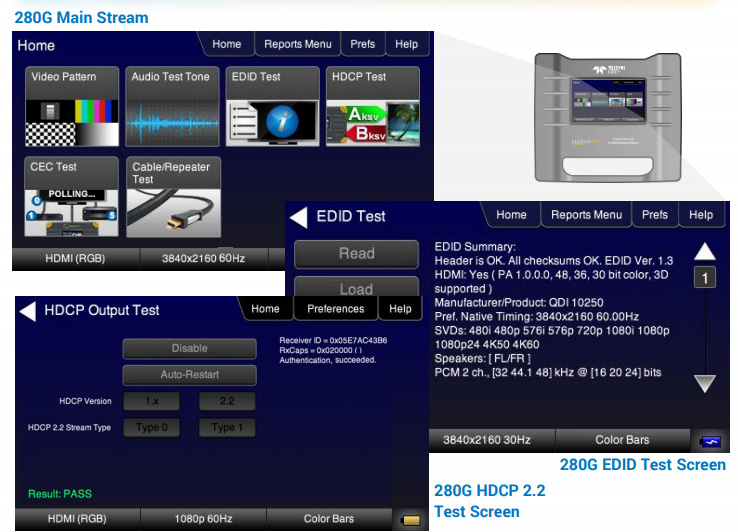Click HDMI (RGB) in Home status bar

75,258
